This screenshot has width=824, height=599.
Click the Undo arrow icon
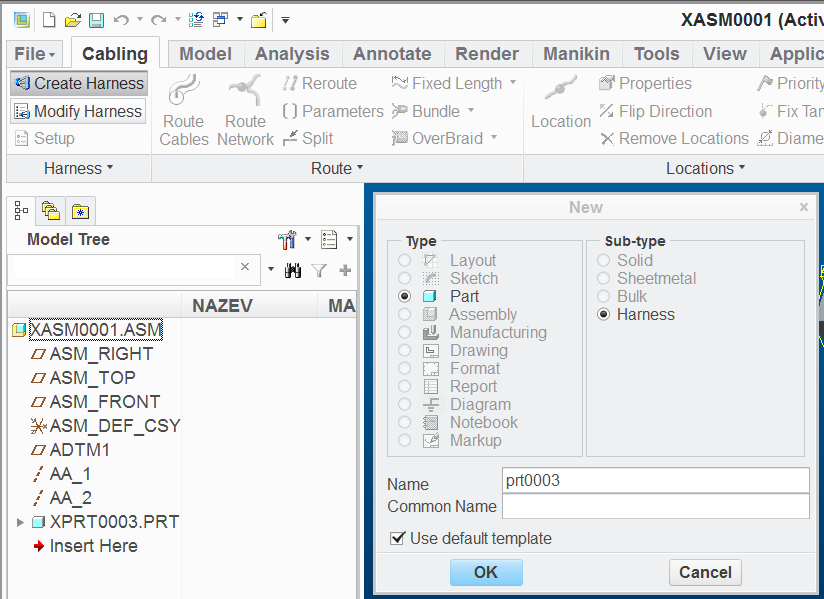coord(121,20)
